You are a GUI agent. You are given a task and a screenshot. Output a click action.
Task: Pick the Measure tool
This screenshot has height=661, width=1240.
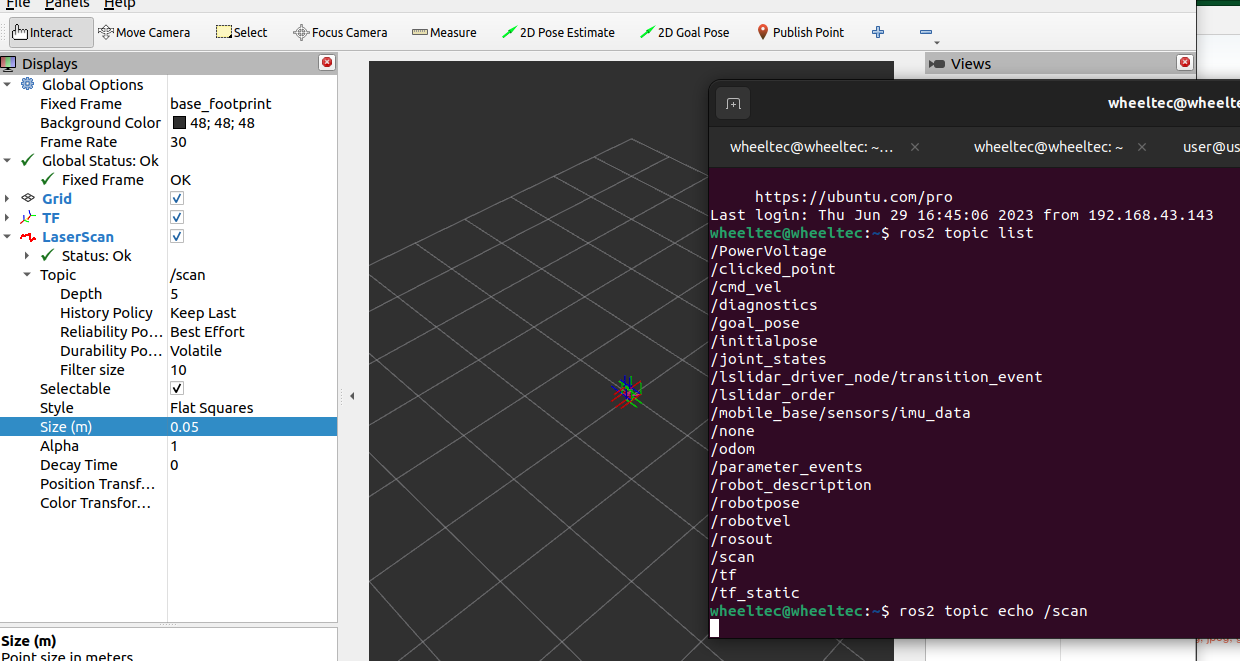click(443, 32)
